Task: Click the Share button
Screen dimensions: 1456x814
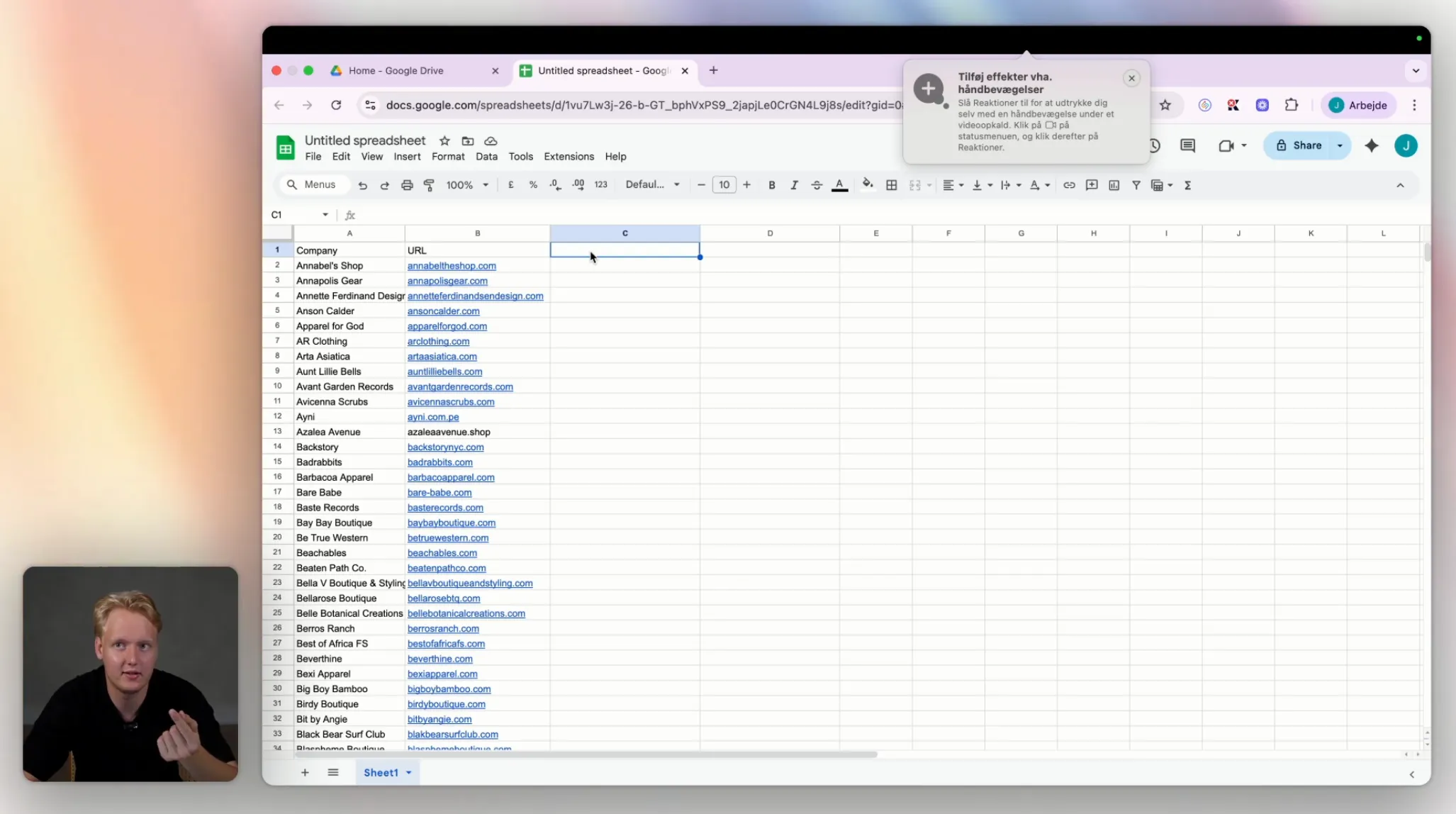Action: [1299, 145]
